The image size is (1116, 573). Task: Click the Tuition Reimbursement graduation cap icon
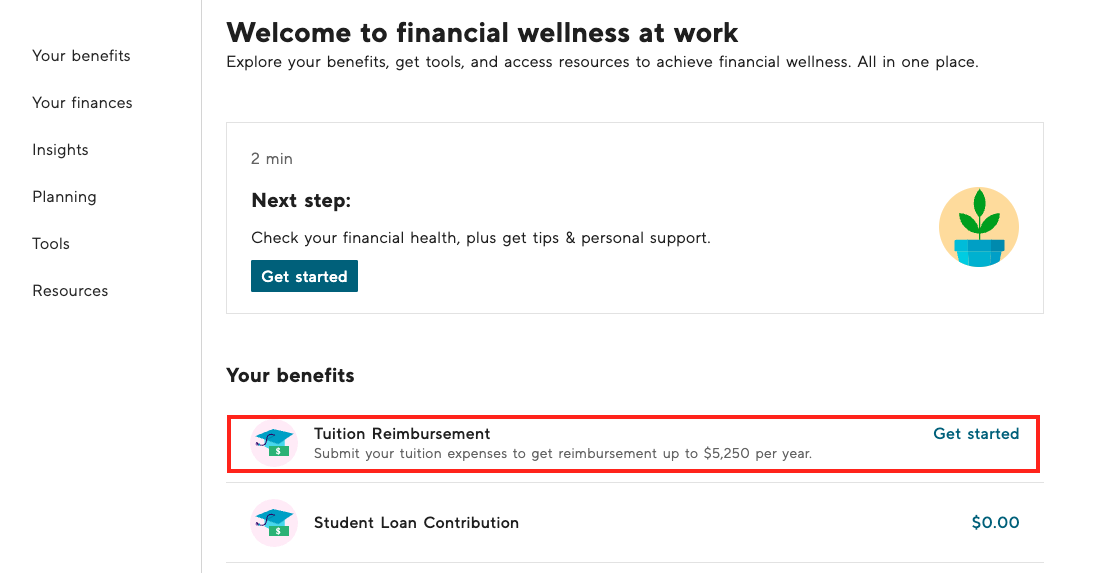pyautogui.click(x=273, y=443)
